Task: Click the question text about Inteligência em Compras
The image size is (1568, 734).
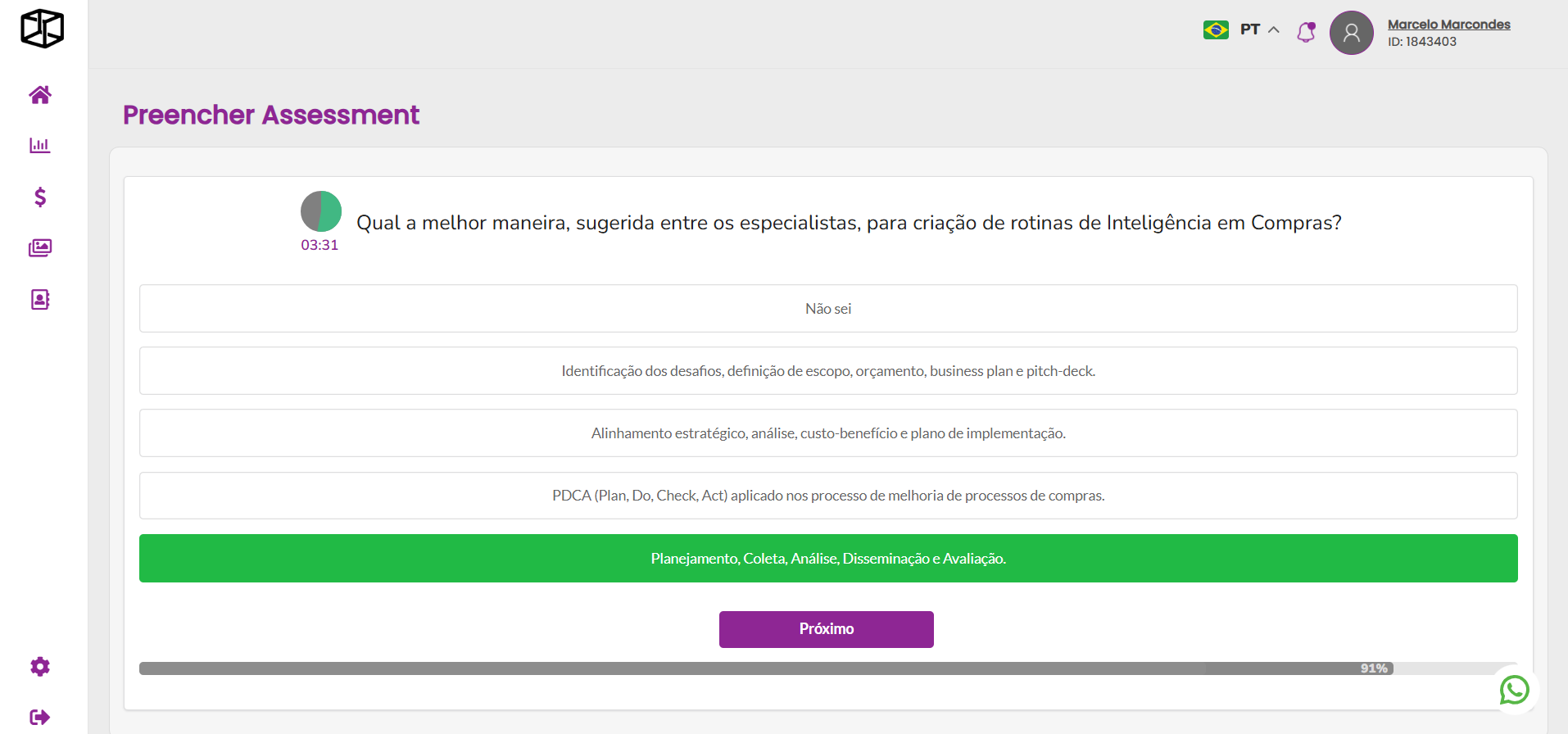Action: point(849,223)
